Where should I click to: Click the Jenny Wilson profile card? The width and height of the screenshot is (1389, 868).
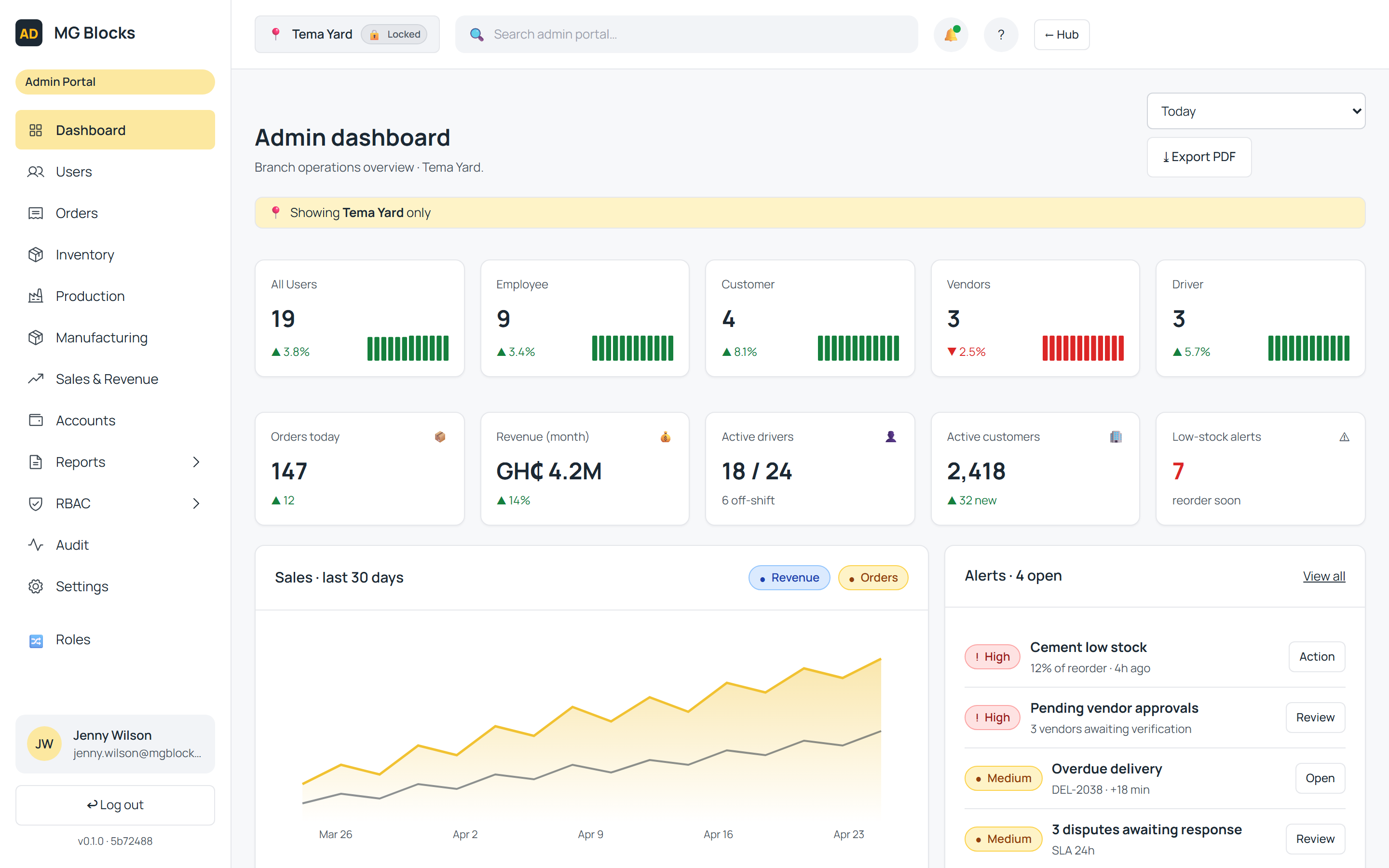coord(115,744)
